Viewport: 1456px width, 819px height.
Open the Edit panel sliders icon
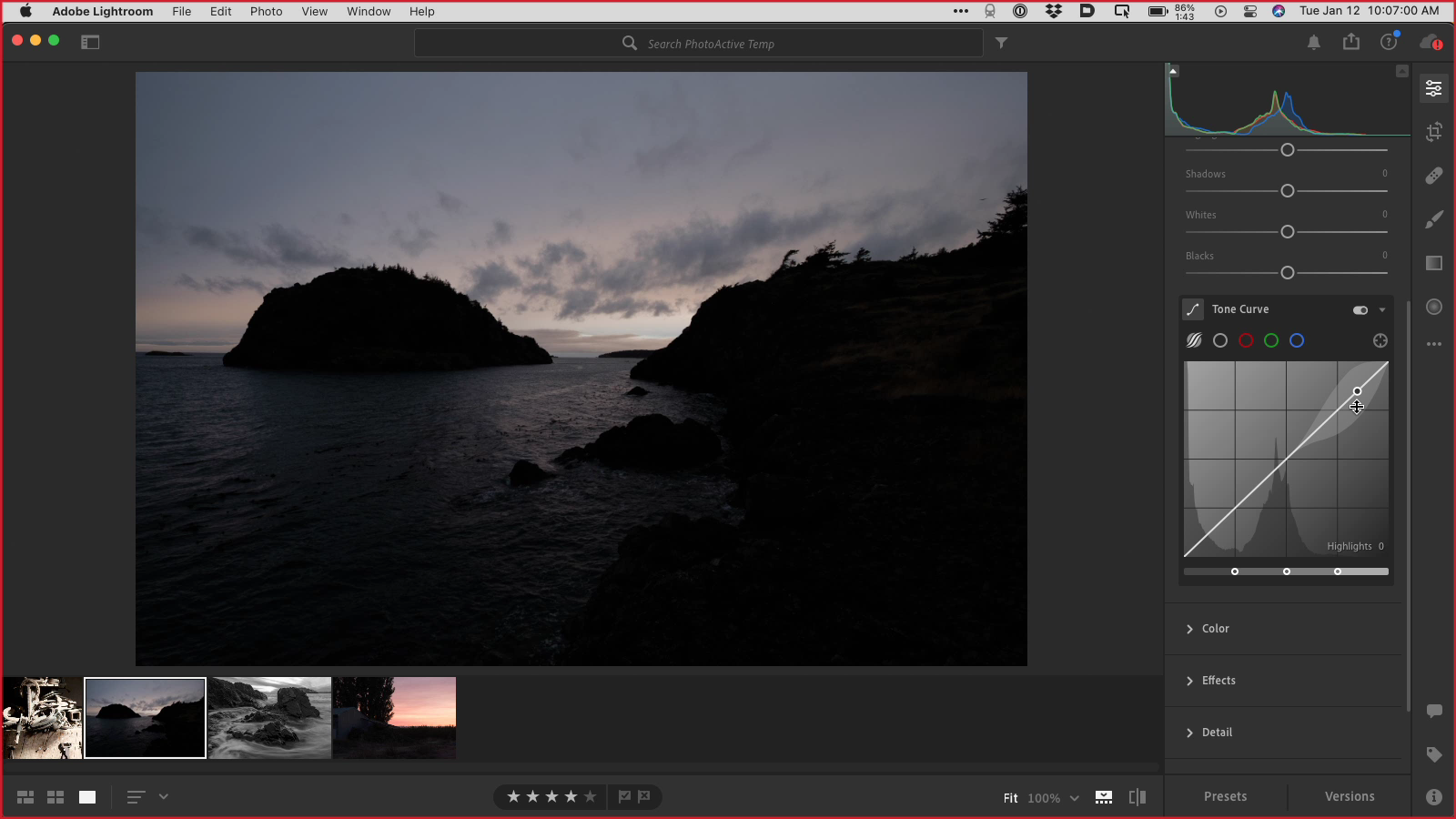(x=1433, y=88)
